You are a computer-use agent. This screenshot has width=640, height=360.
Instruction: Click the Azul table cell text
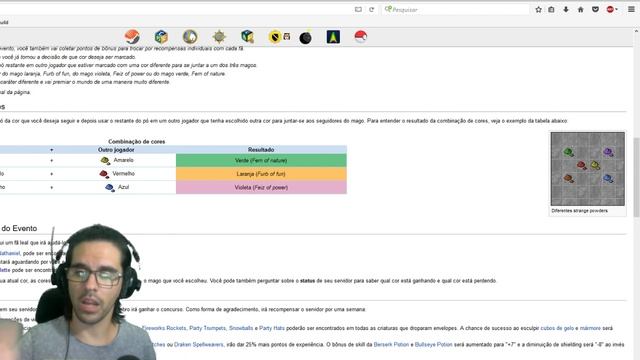(x=123, y=187)
